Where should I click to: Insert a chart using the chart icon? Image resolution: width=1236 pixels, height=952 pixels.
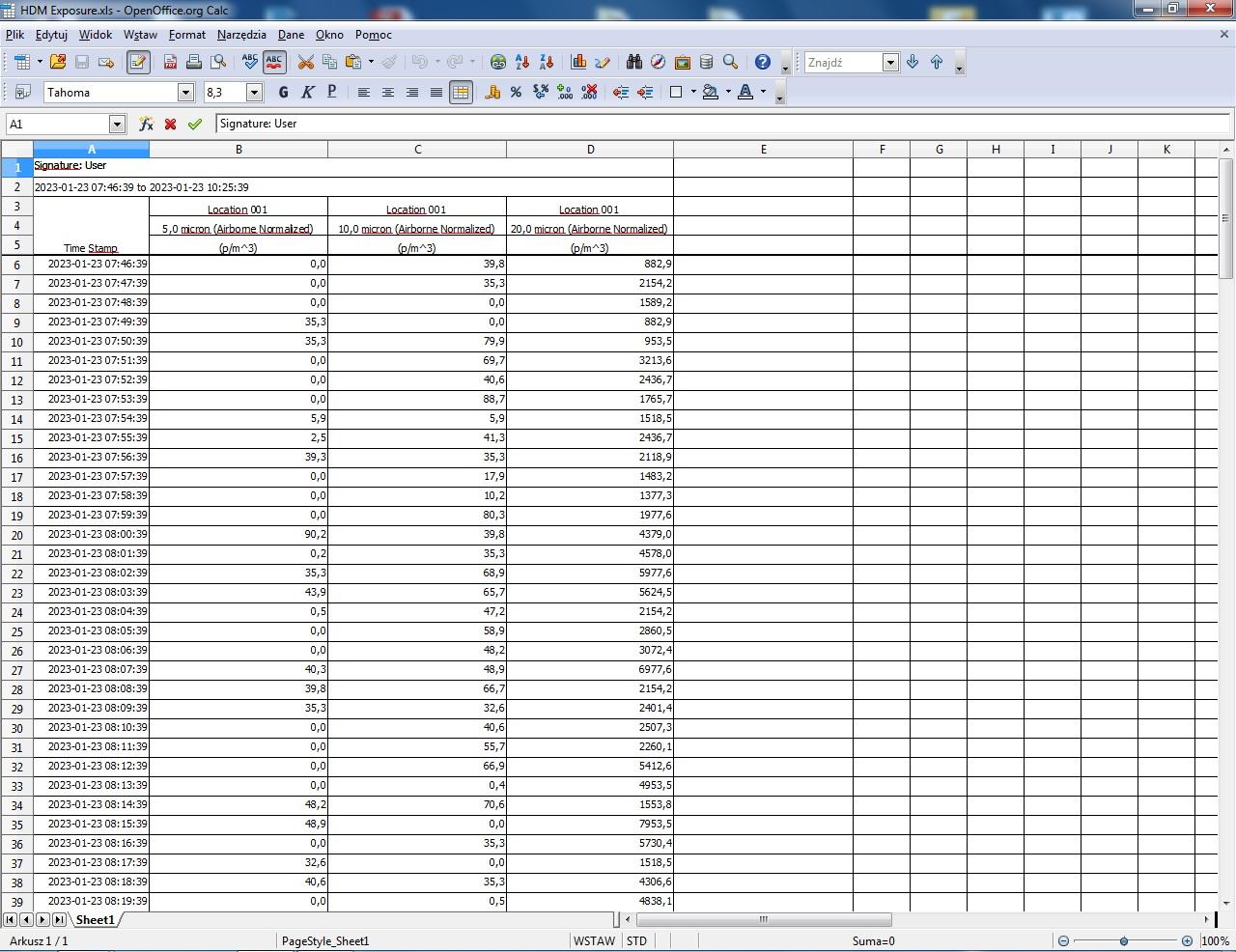click(x=578, y=63)
